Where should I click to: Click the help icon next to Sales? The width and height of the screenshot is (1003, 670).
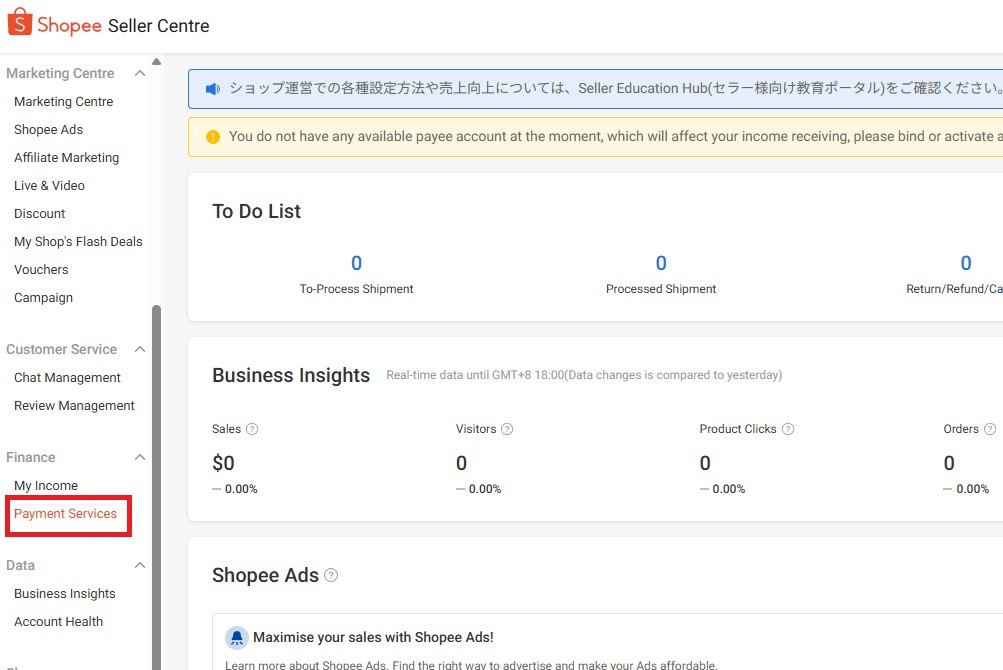(252, 429)
